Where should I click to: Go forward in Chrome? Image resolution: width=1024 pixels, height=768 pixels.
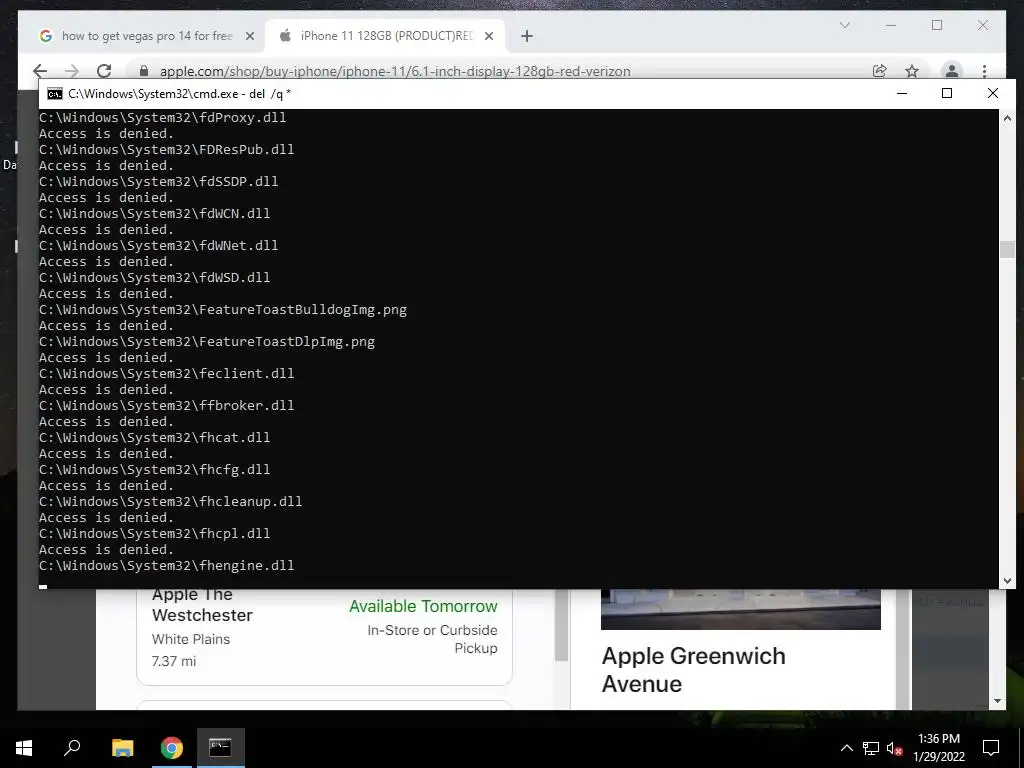point(72,71)
